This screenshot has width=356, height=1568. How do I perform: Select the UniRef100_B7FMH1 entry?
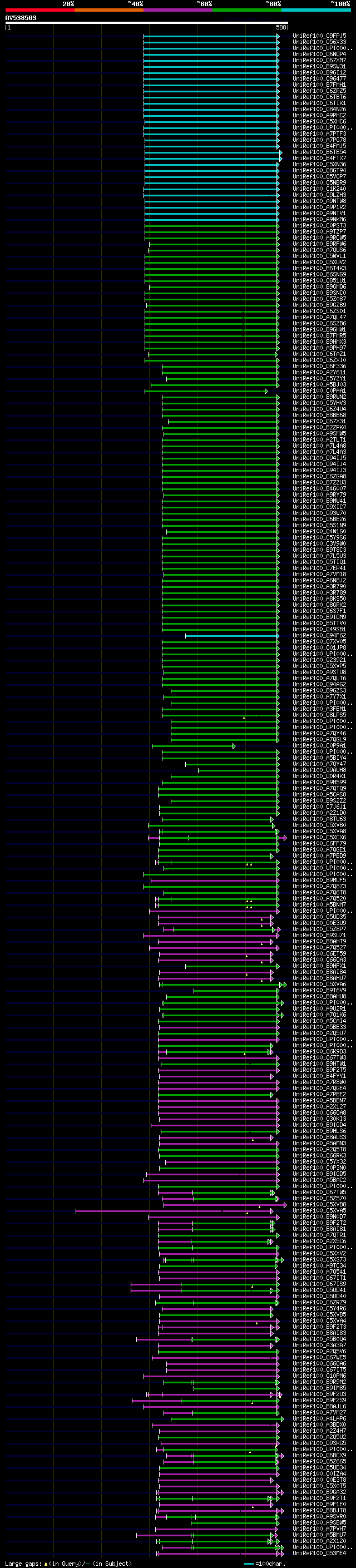319,85
